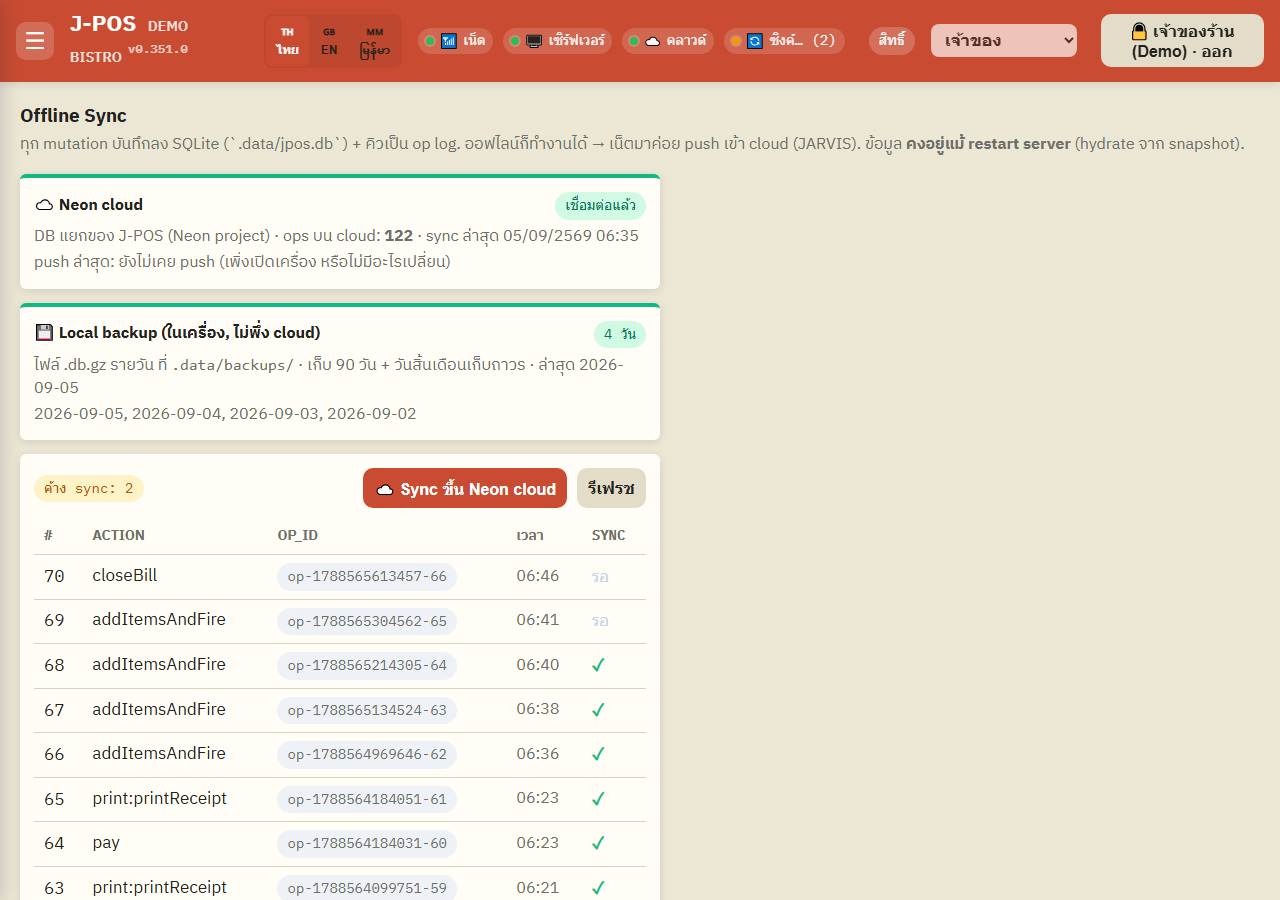Viewport: 1280px width, 900px height.
Task: Click the network status indicator เน็ต
Action: click(455, 41)
